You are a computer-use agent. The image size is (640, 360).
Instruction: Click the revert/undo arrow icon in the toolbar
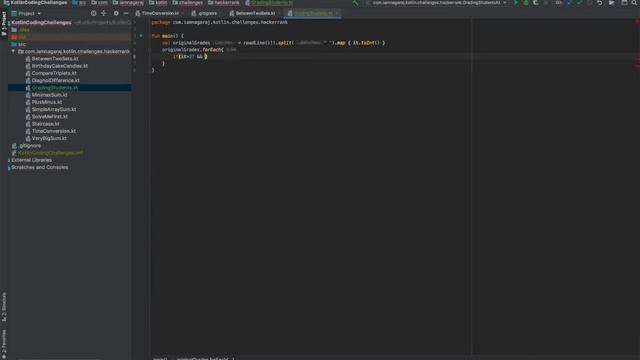pyautogui.click(x=599, y=3)
